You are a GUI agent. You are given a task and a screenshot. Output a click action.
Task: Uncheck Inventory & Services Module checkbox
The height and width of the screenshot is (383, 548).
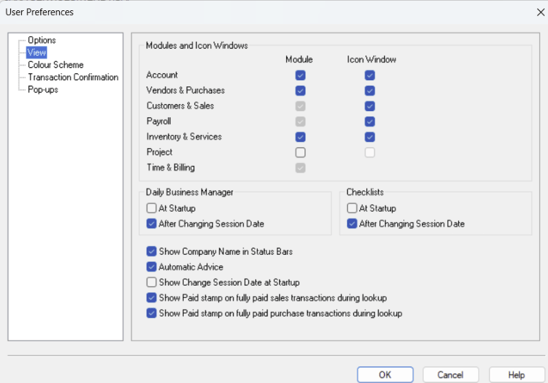(300, 137)
